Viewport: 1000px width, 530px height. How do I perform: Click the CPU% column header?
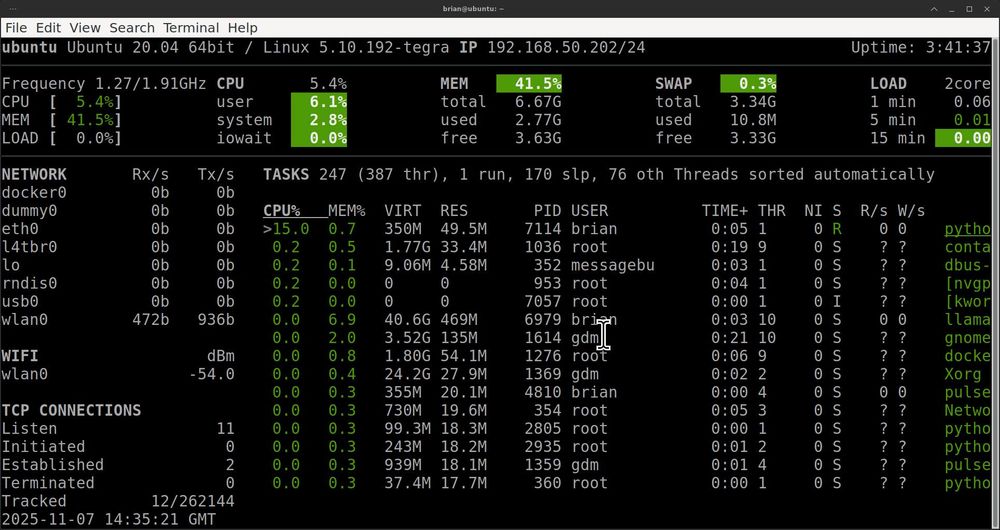[x=281, y=211]
